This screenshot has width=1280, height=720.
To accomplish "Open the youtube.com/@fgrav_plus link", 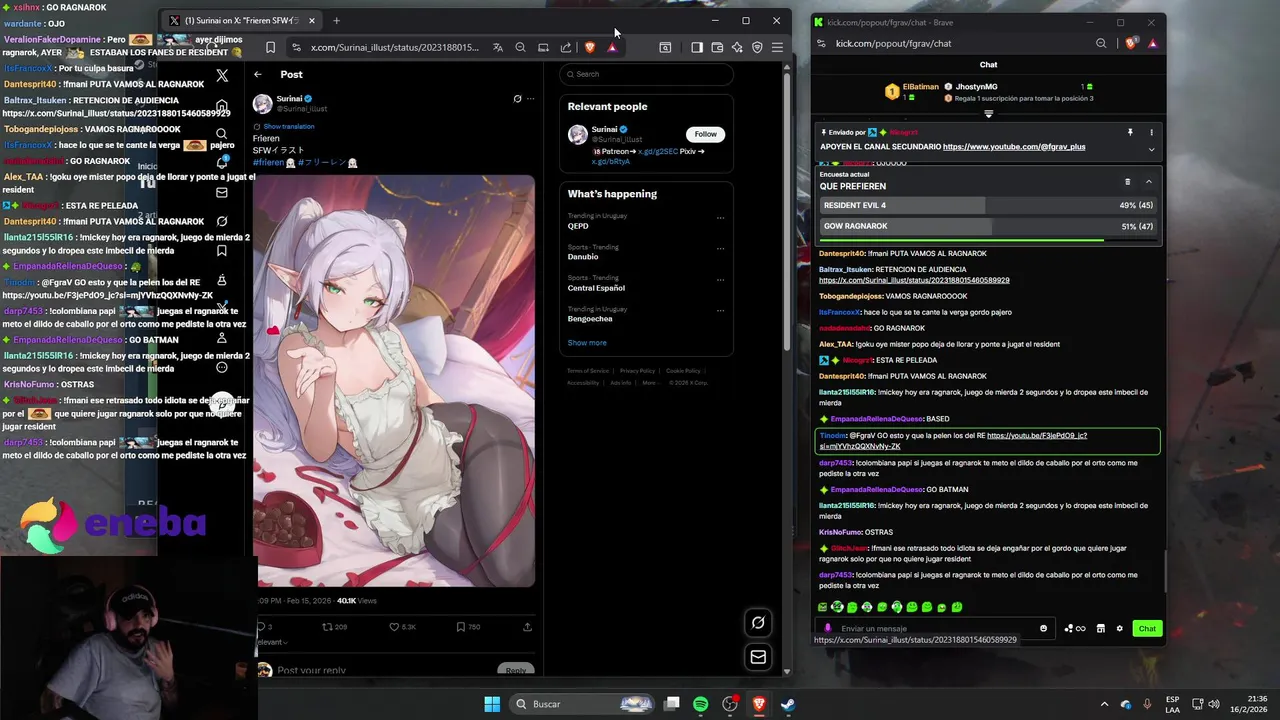I will [1014, 147].
